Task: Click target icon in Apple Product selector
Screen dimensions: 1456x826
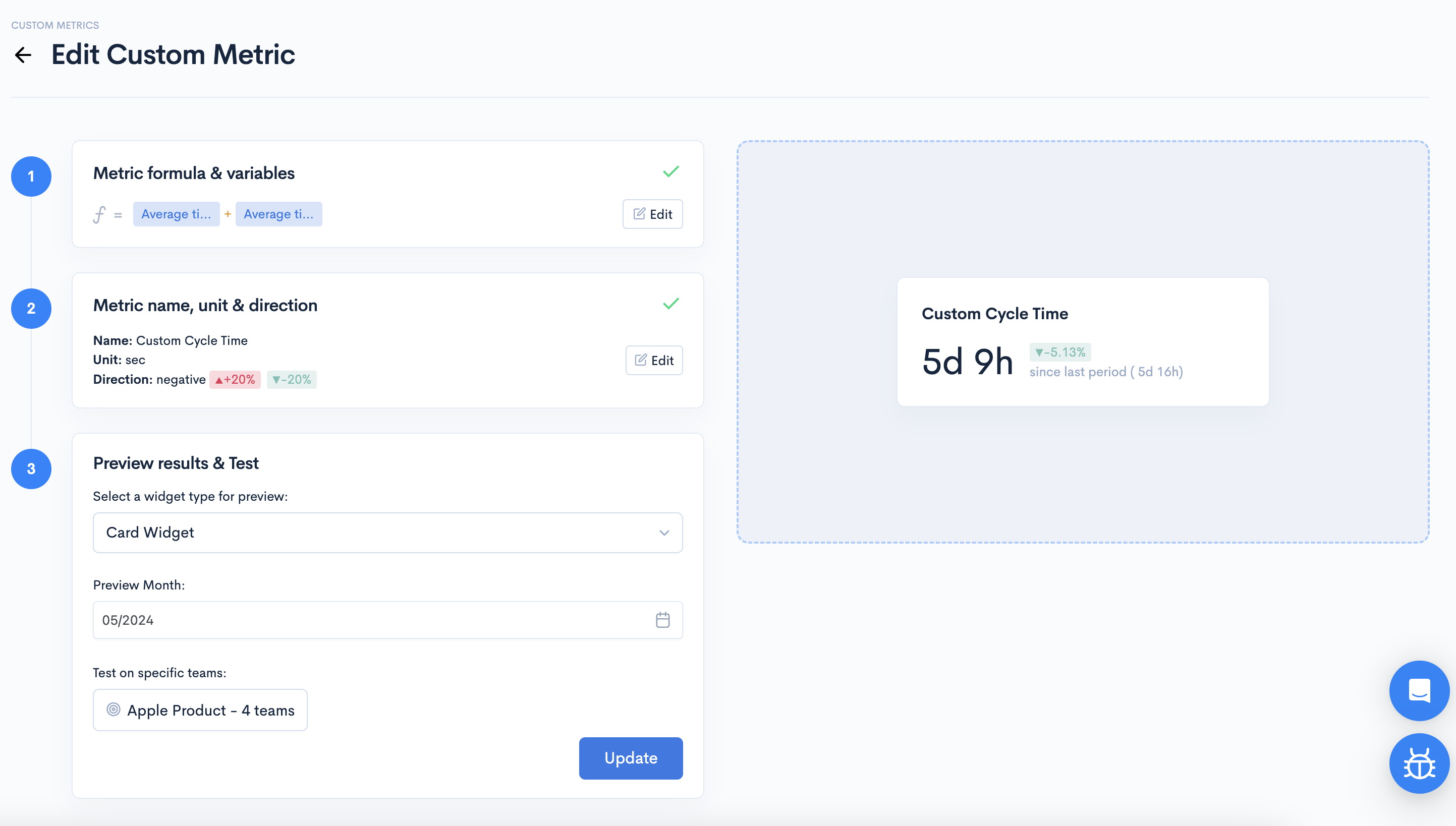Action: click(114, 710)
